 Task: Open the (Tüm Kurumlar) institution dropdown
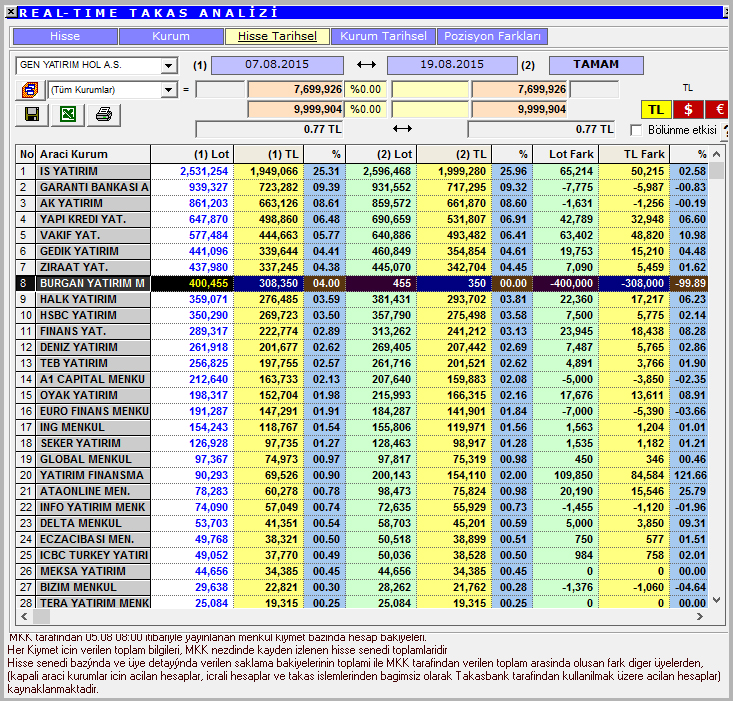[x=168, y=90]
